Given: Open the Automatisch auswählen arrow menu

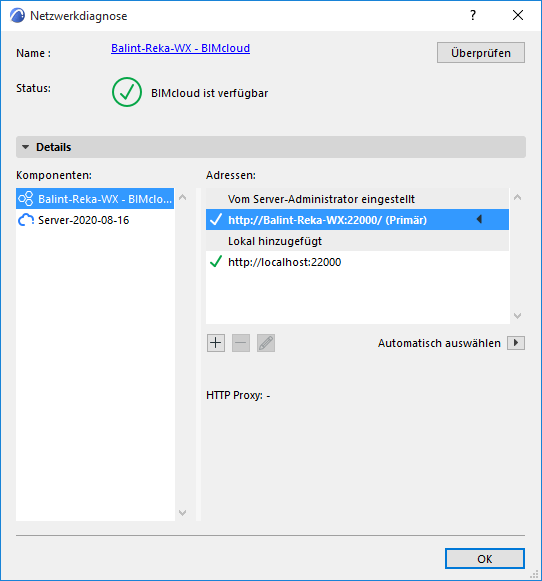Looking at the screenshot, I should 516,343.
